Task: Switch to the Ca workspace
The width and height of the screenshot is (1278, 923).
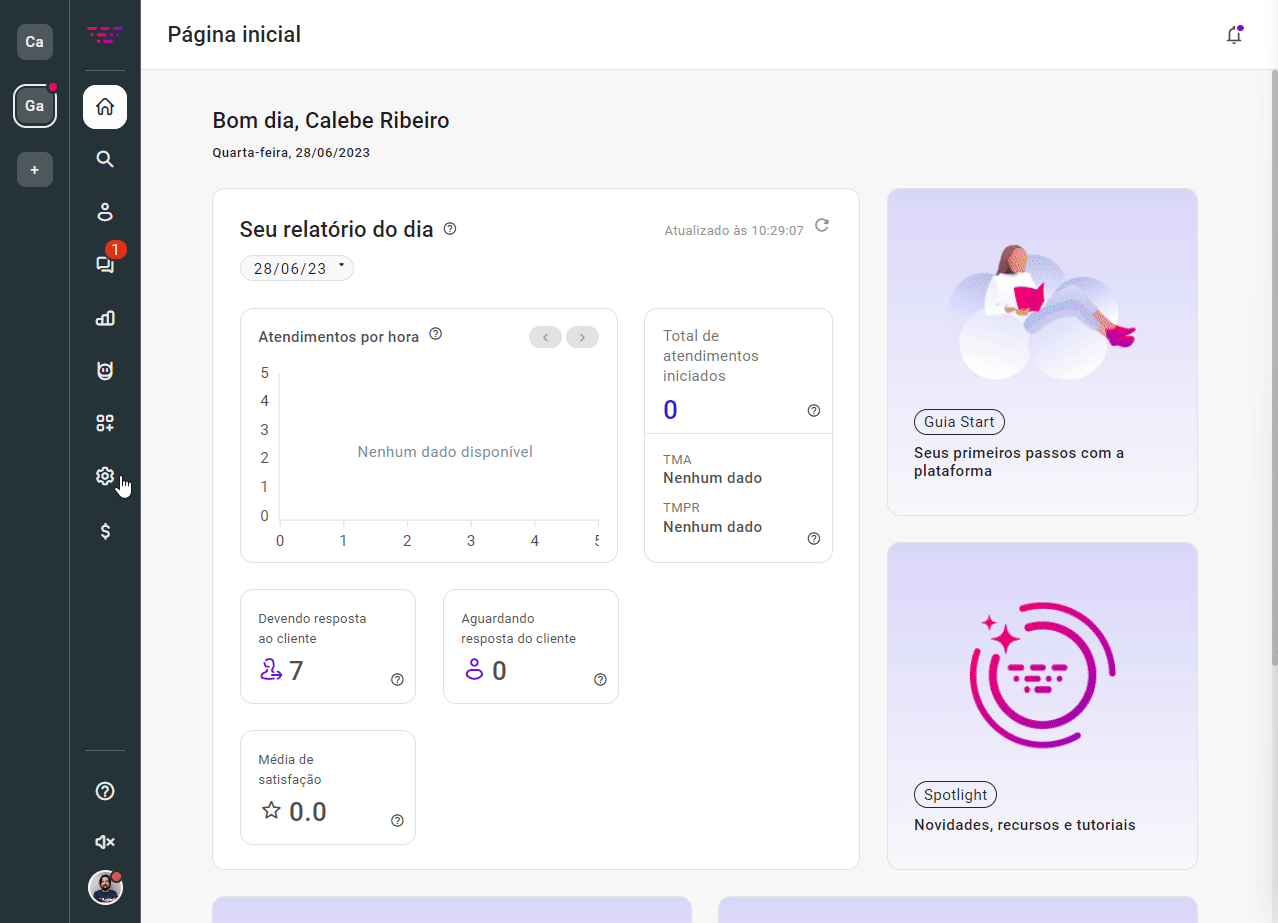Action: coord(35,42)
